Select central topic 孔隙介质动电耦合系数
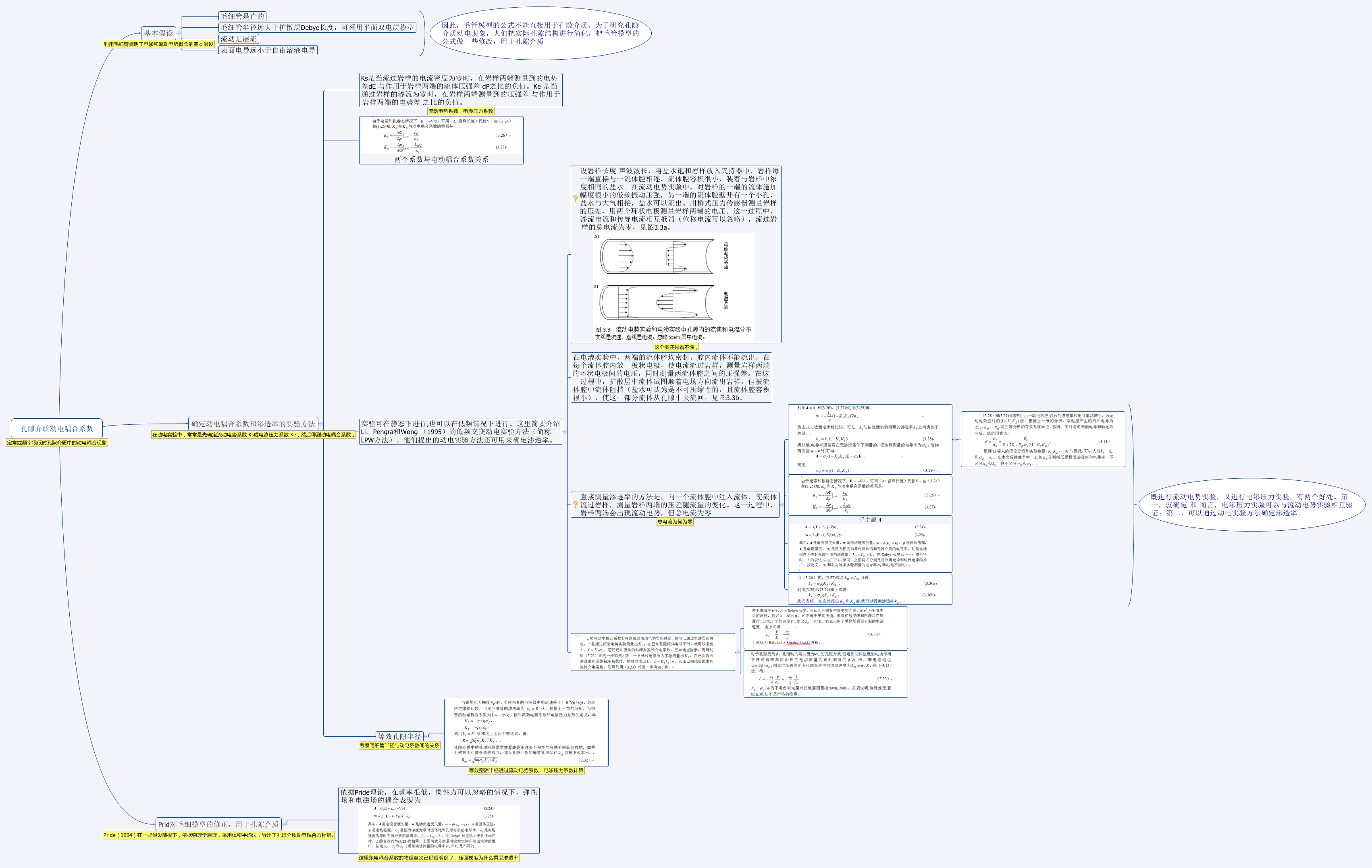1372x868 pixels. (57, 428)
